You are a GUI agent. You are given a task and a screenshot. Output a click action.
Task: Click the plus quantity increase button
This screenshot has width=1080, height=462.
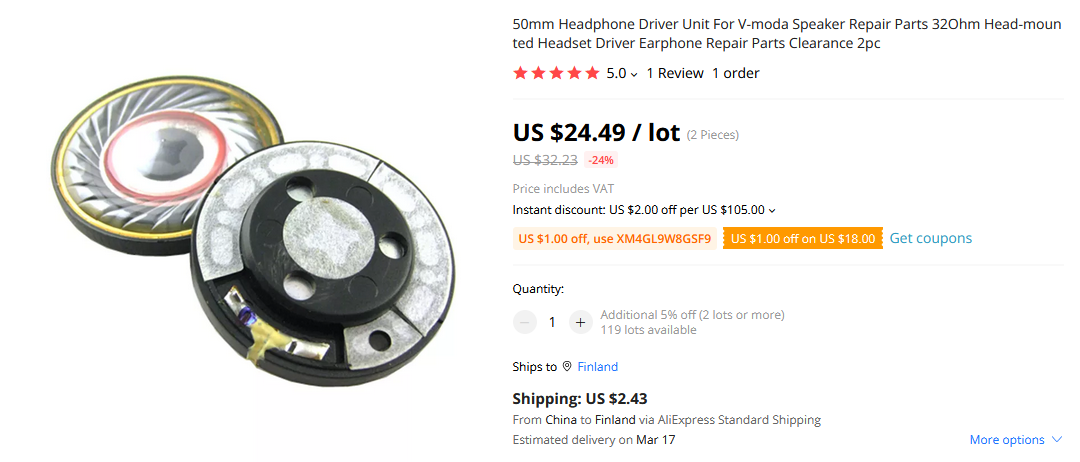point(581,322)
